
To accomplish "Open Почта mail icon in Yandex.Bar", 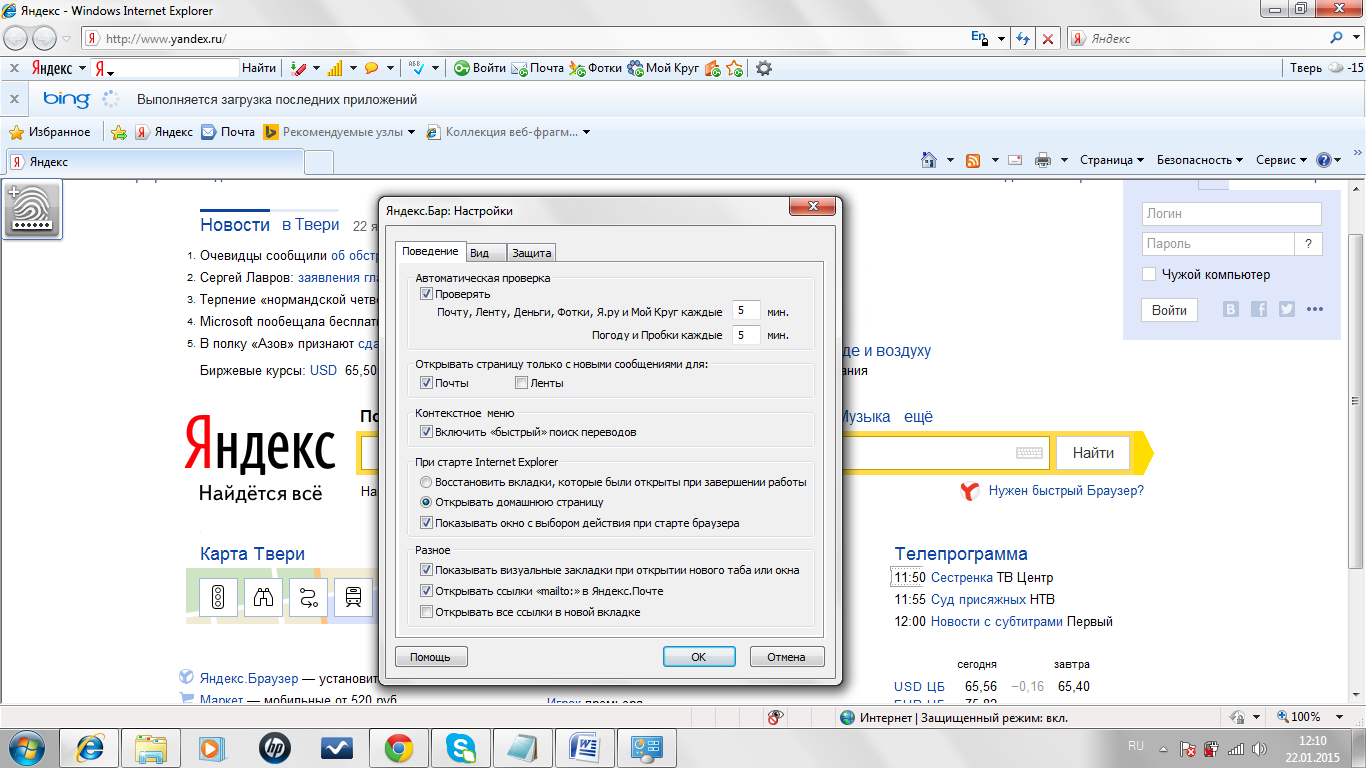I will [538, 68].
